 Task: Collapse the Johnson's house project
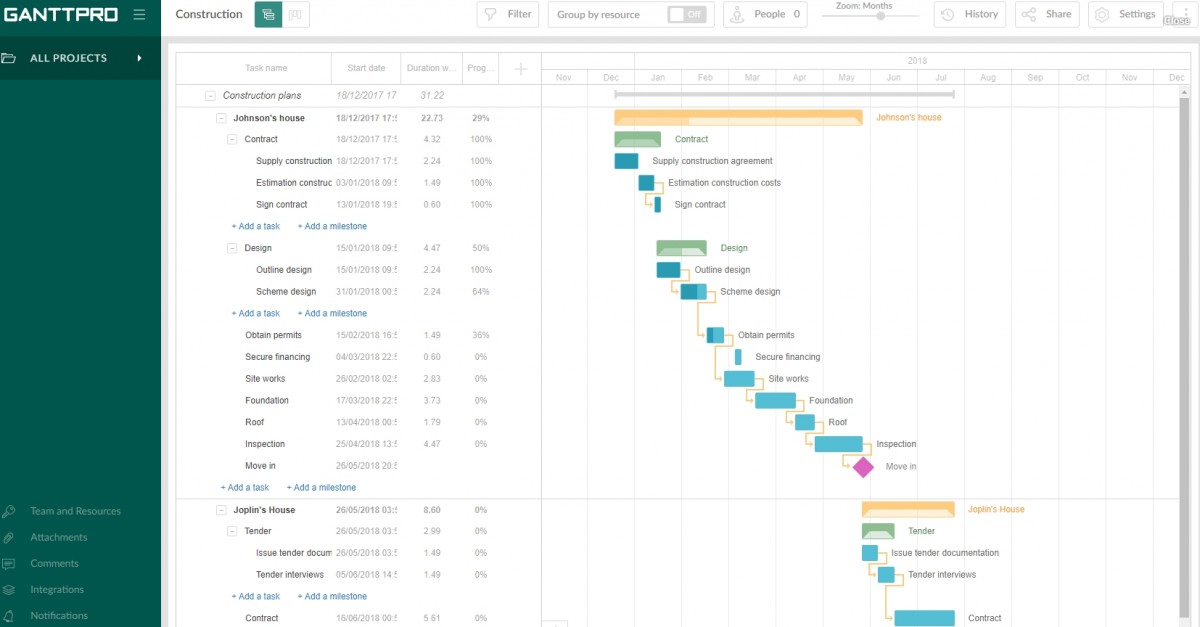click(221, 118)
